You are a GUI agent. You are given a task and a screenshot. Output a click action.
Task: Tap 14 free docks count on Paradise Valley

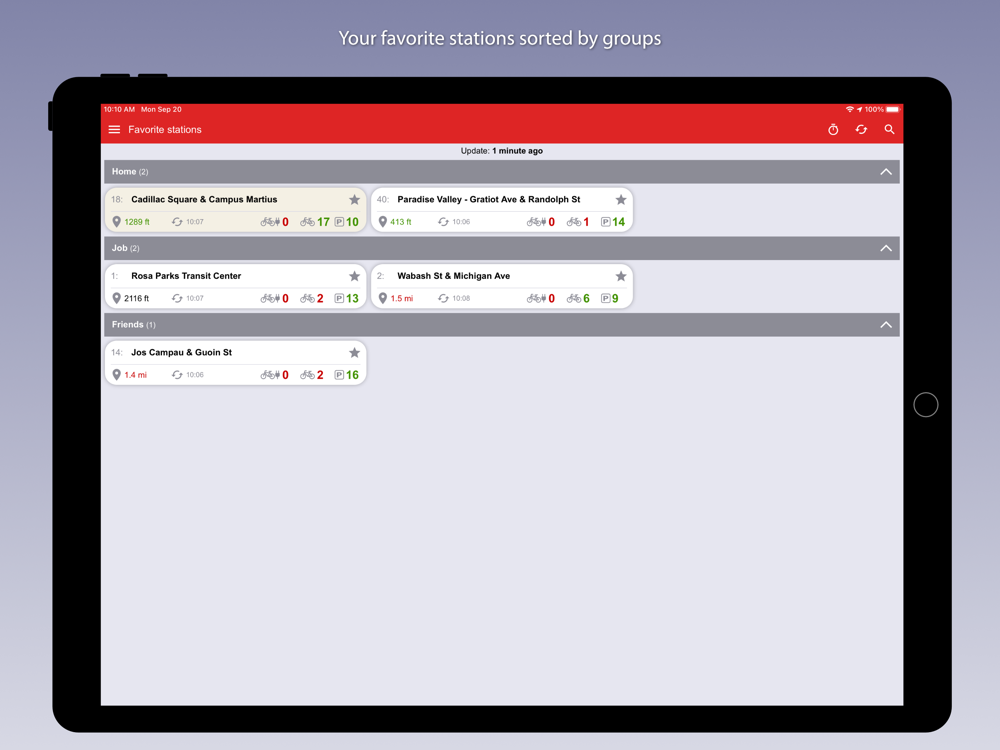(619, 222)
